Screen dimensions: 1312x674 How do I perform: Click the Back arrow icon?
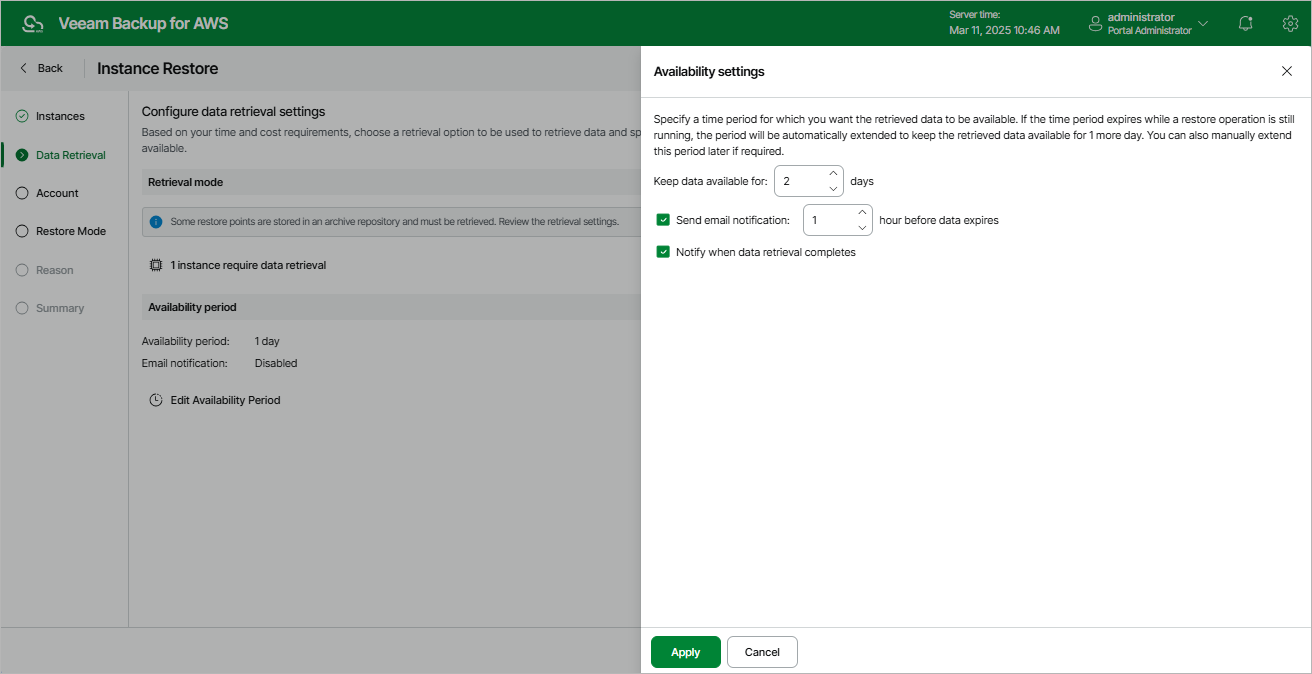pos(24,68)
